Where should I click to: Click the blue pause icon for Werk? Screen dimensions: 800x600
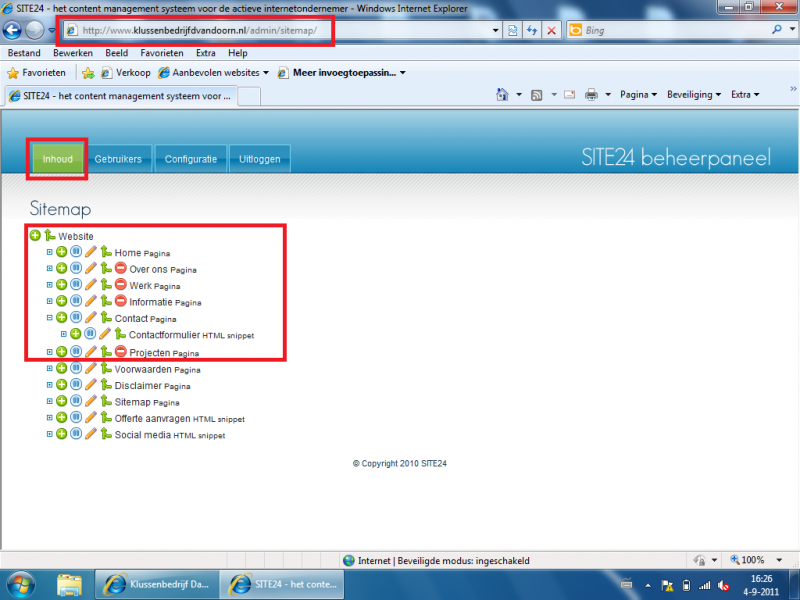coord(76,285)
